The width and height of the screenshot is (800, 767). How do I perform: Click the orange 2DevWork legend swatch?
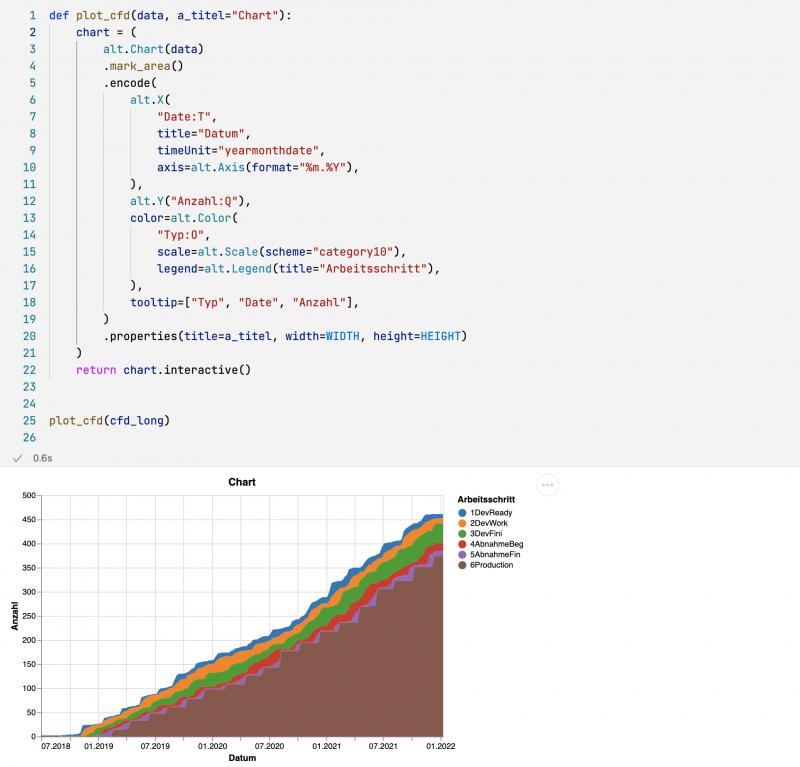(462, 523)
